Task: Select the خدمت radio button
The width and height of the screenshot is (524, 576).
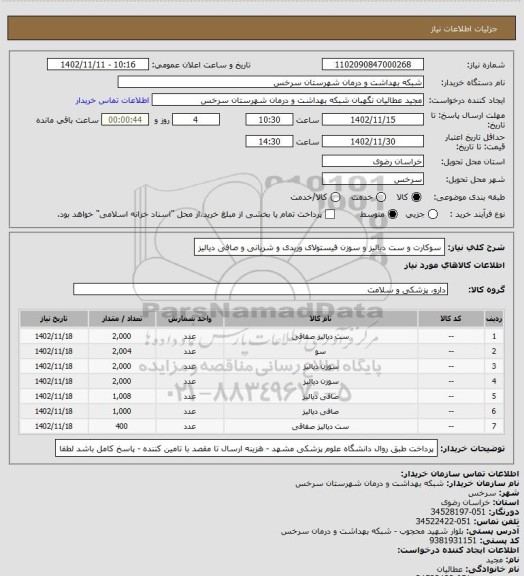Action: tap(381, 197)
